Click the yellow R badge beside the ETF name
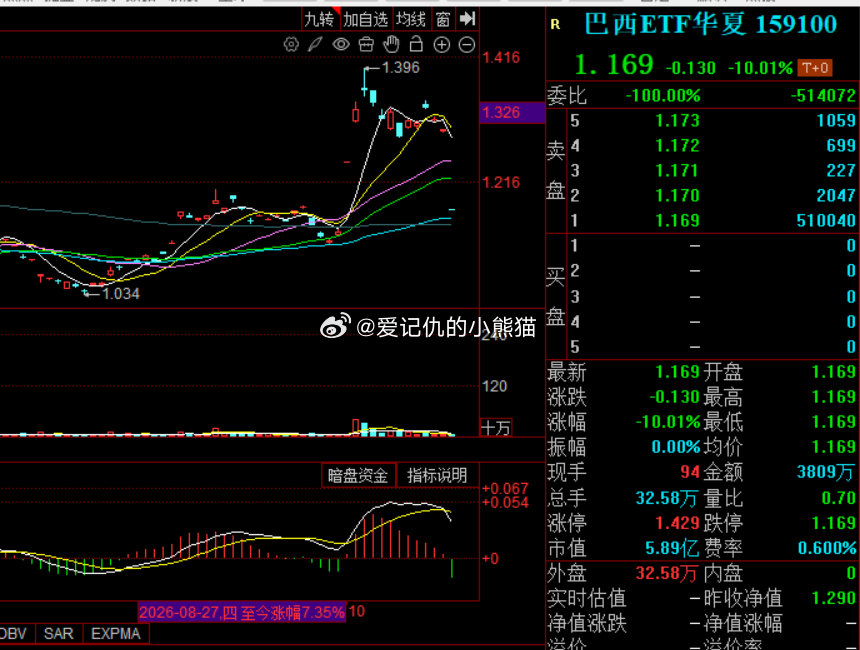This screenshot has height=650, width=860. (555, 24)
